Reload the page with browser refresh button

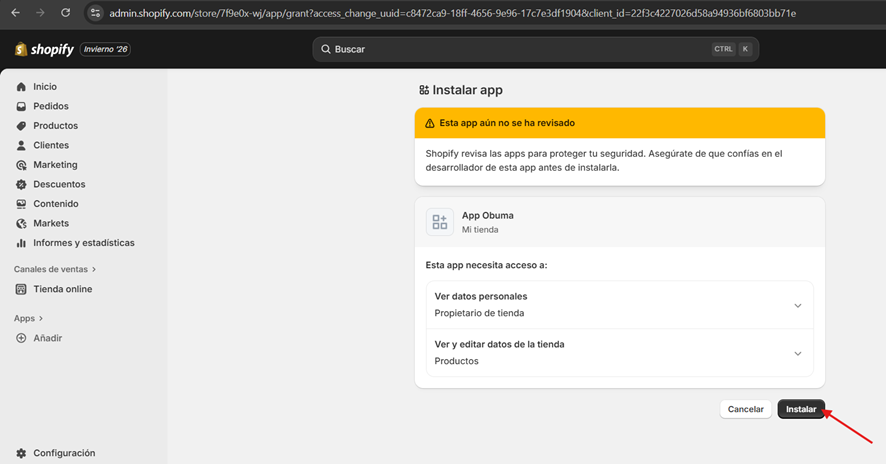click(66, 13)
